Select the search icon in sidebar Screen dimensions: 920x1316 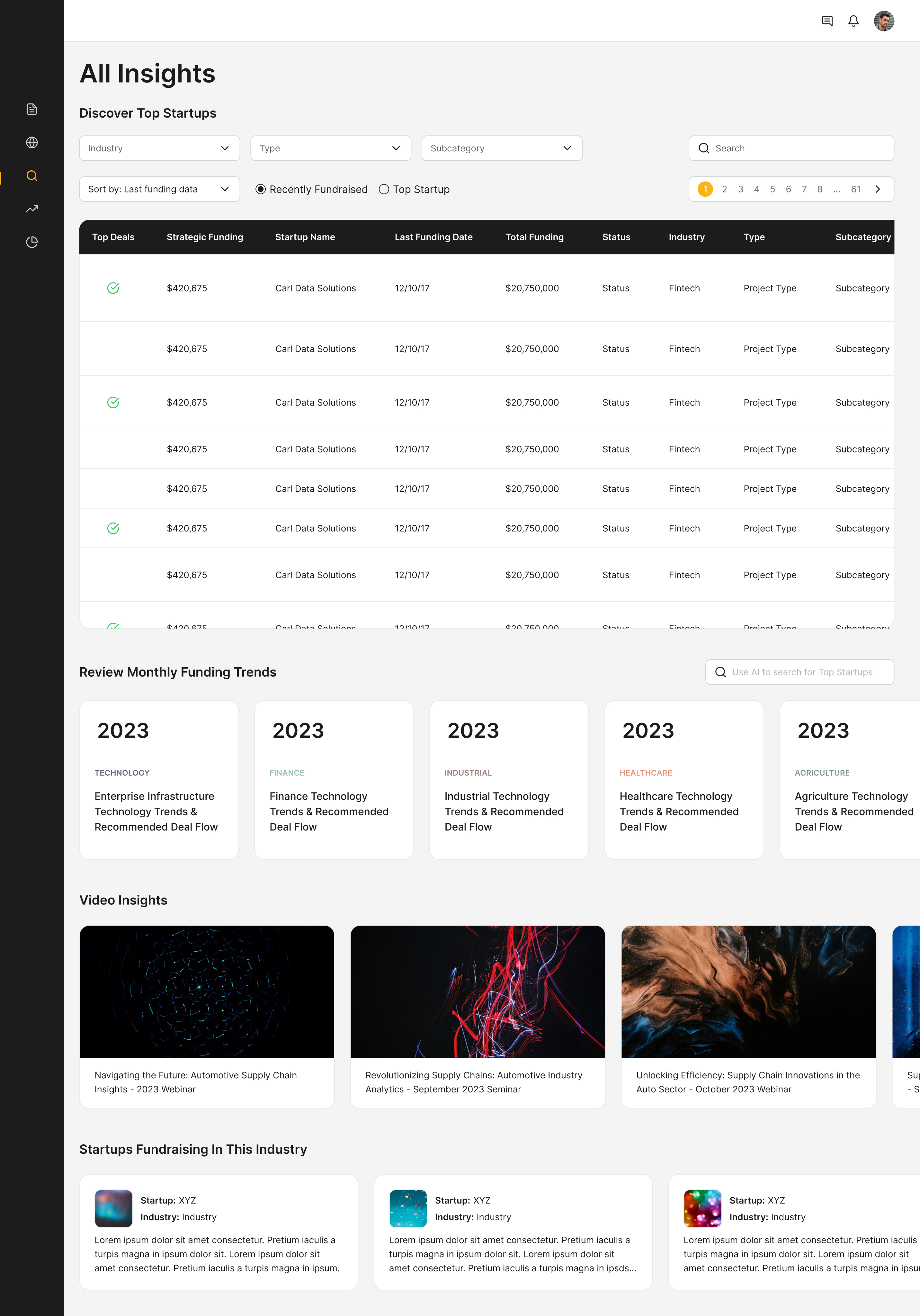point(32,176)
